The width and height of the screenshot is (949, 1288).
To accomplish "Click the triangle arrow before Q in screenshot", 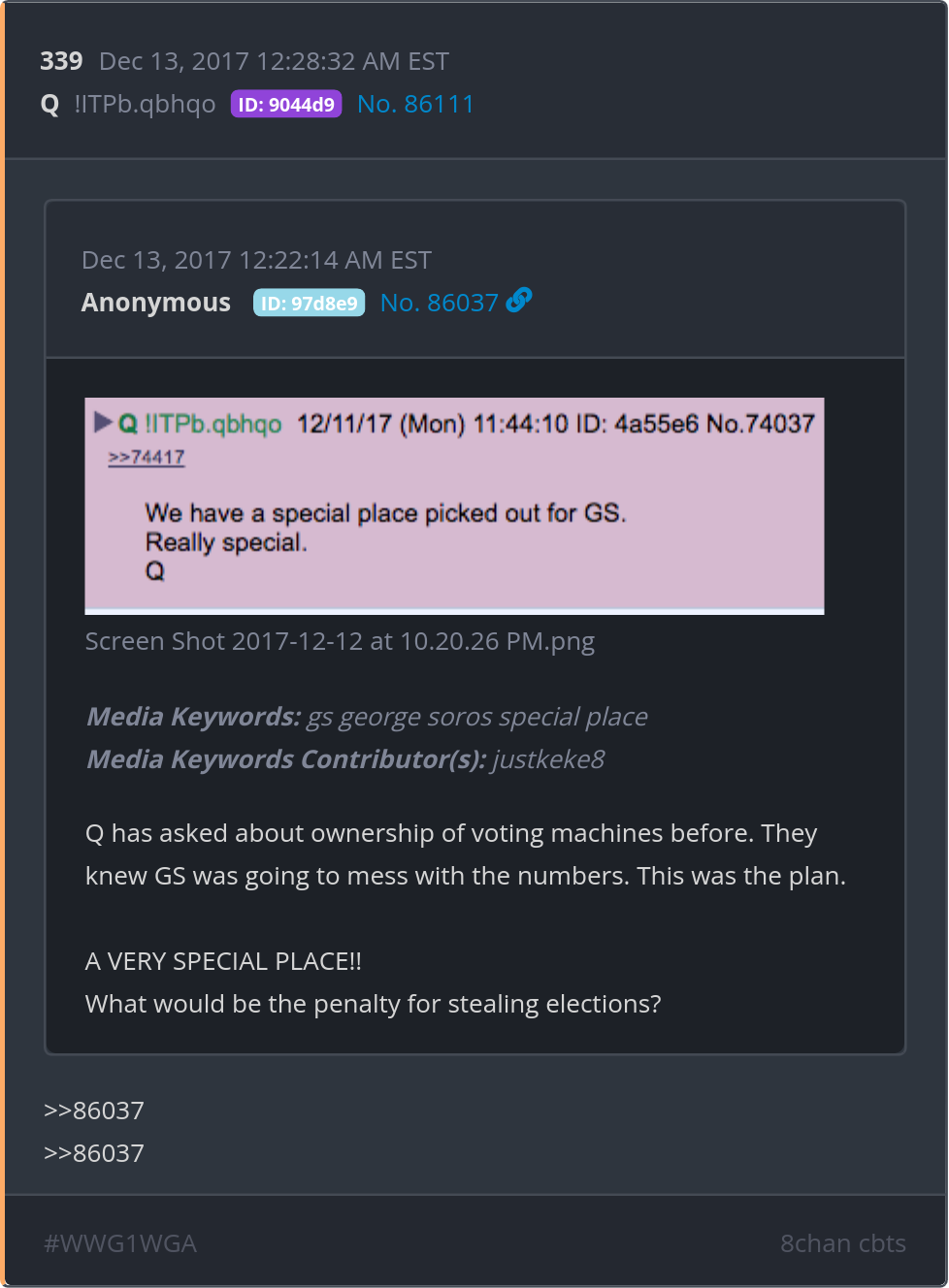I will 103,422.
